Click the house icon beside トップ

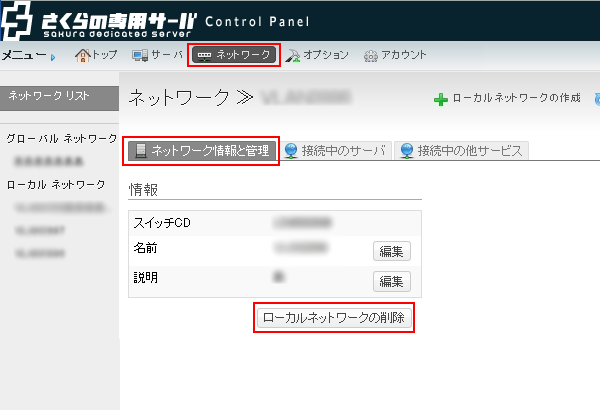[83, 56]
